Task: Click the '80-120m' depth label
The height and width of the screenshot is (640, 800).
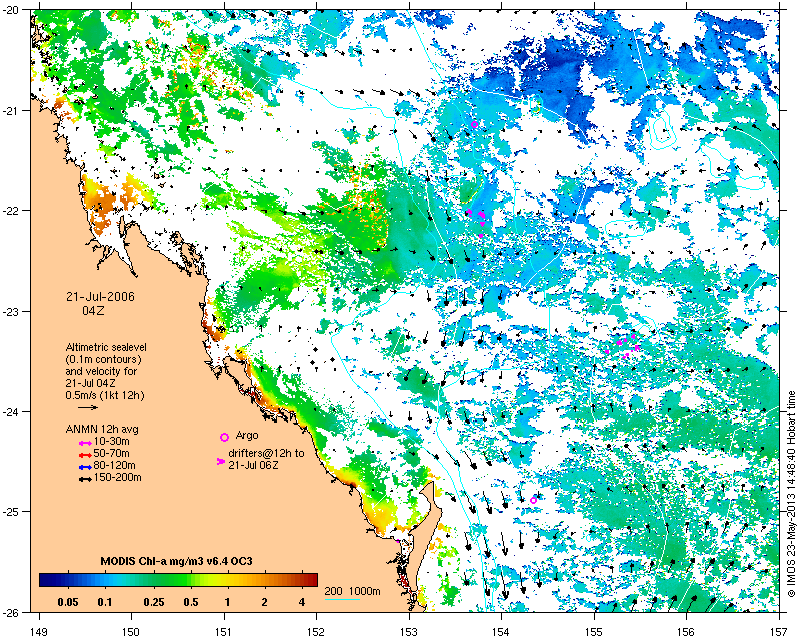Action: point(114,465)
